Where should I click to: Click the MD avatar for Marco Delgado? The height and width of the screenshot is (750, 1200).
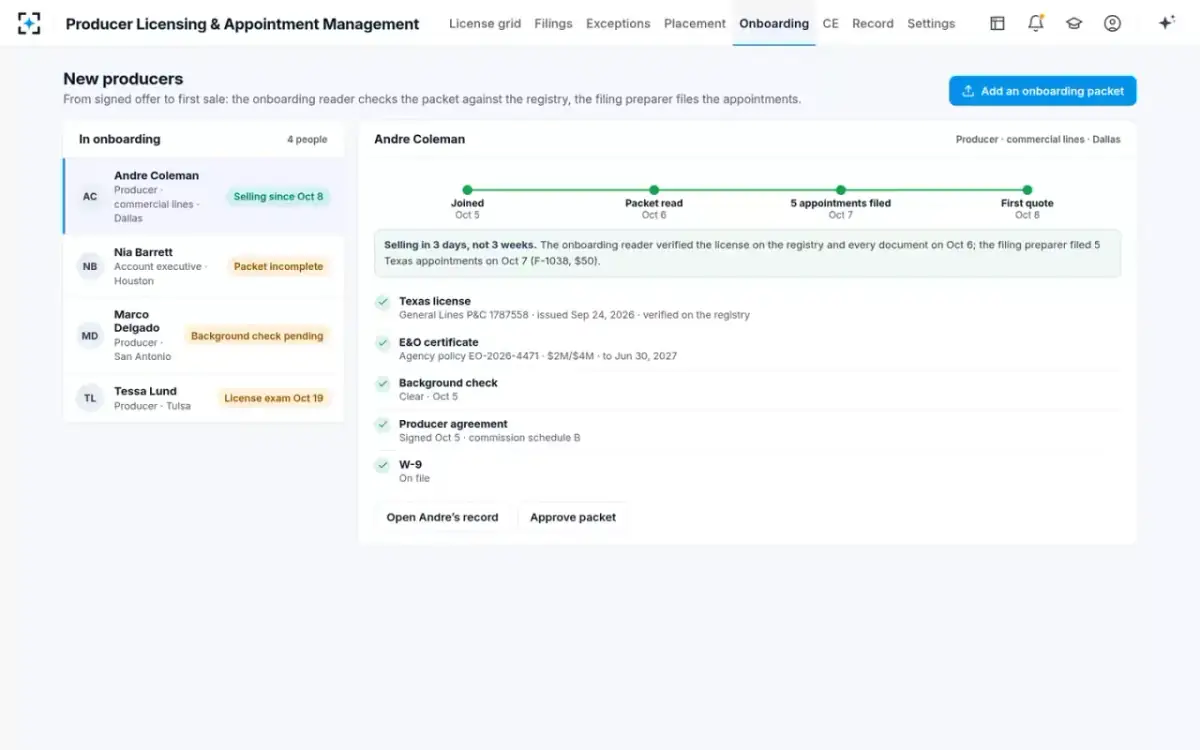[x=90, y=336]
